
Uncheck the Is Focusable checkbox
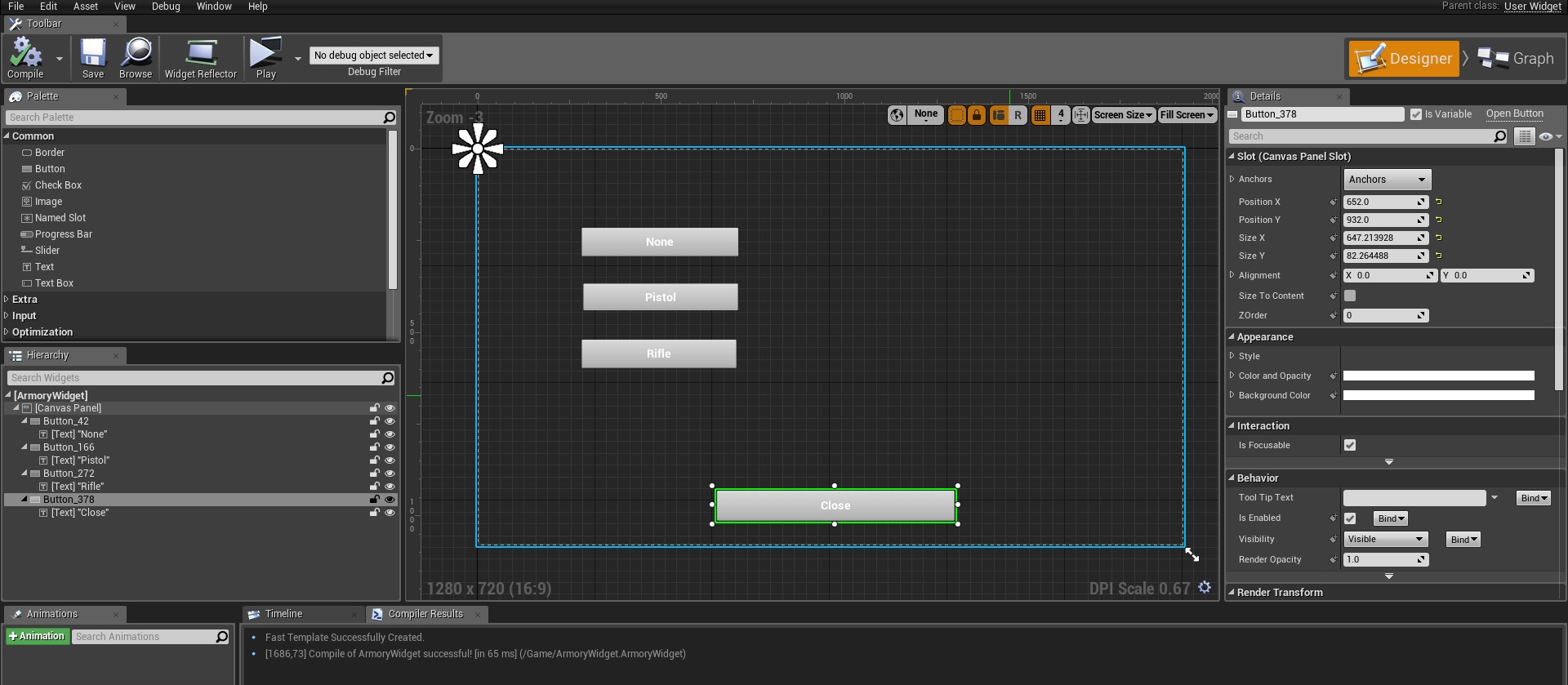point(1350,445)
